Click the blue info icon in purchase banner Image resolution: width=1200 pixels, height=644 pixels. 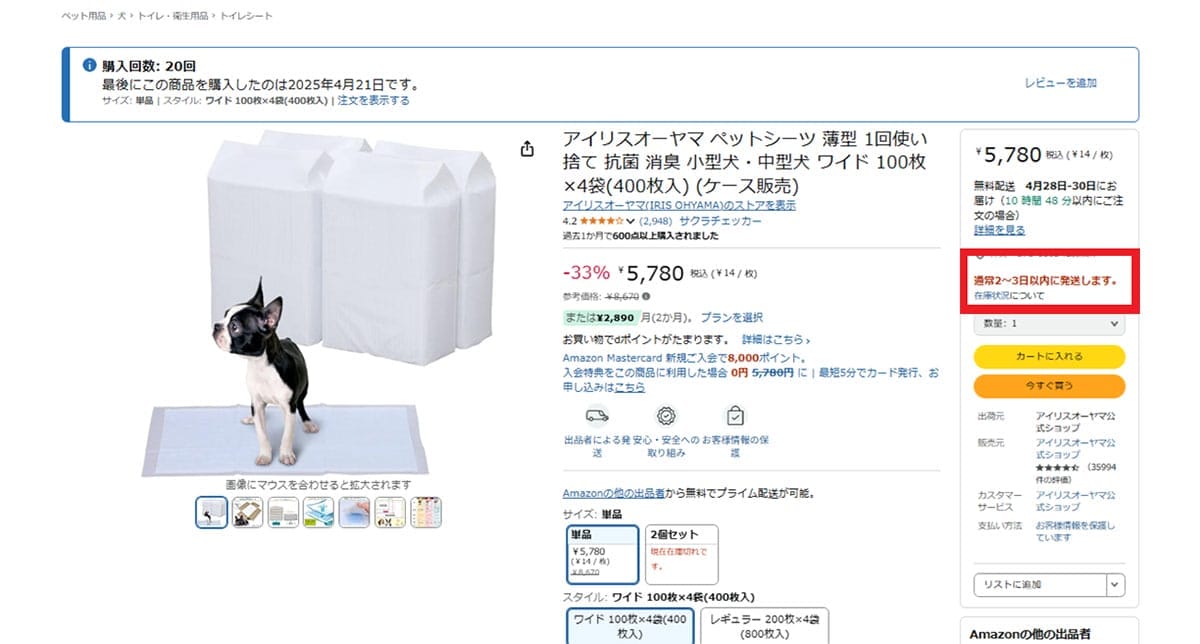89,65
